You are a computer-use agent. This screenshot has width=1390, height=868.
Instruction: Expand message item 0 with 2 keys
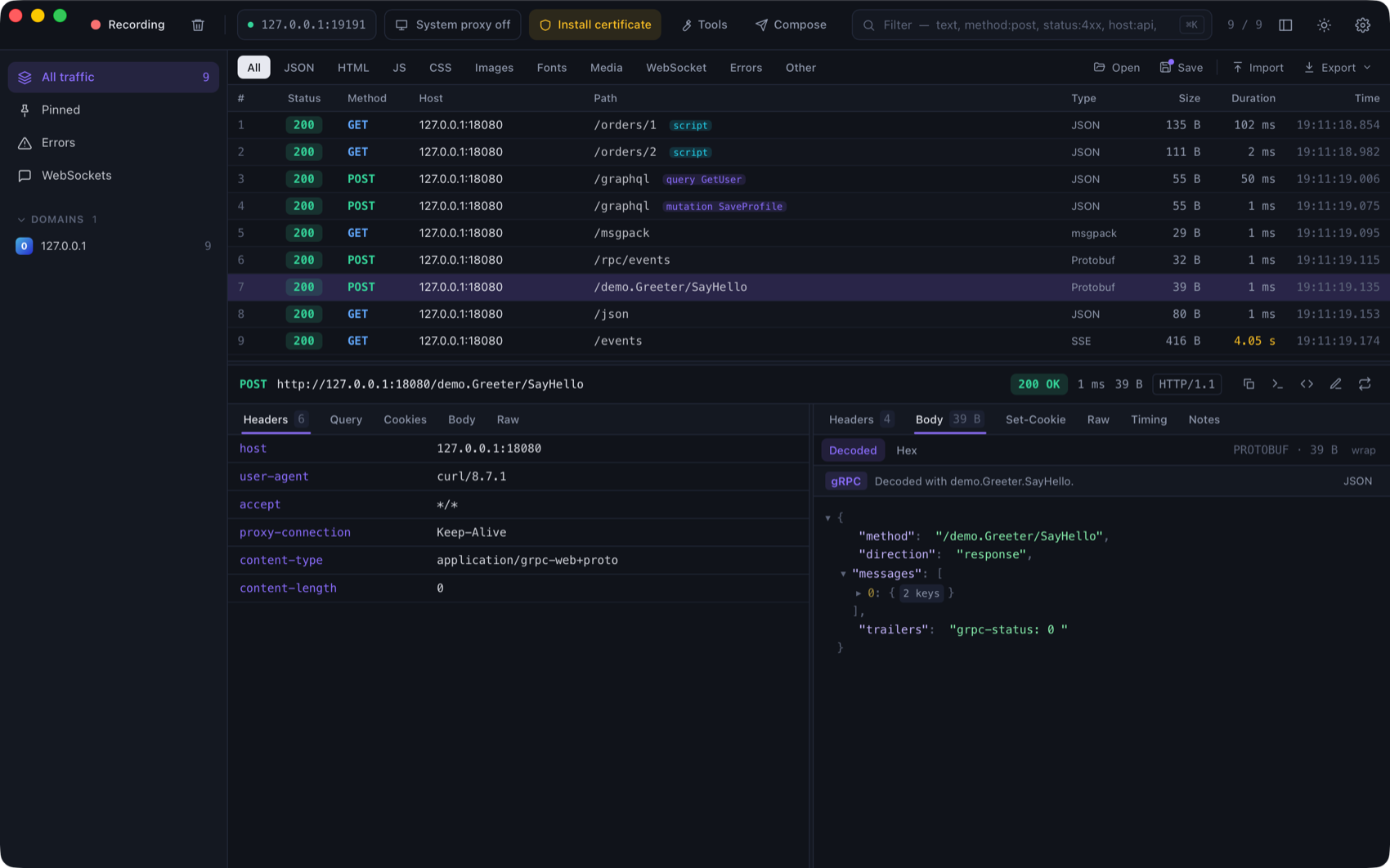[x=858, y=593]
